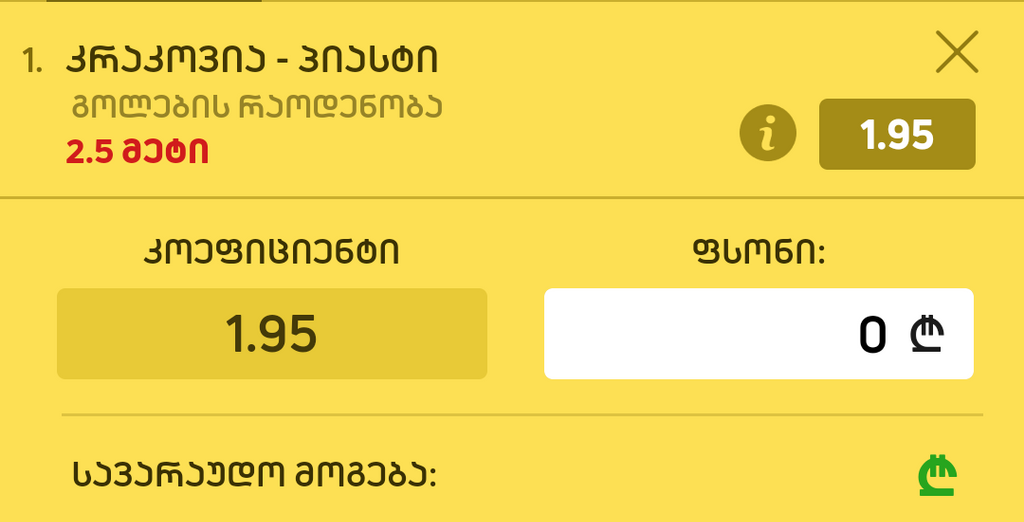Image resolution: width=1024 pixels, height=522 pixels.
Task: Open the round info icon
Action: 767,134
